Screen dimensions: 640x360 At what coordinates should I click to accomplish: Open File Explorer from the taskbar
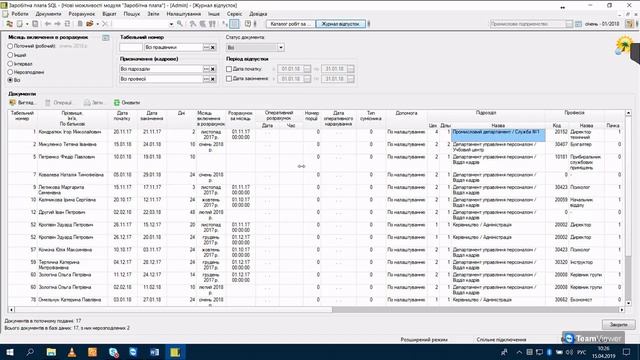coord(51,352)
